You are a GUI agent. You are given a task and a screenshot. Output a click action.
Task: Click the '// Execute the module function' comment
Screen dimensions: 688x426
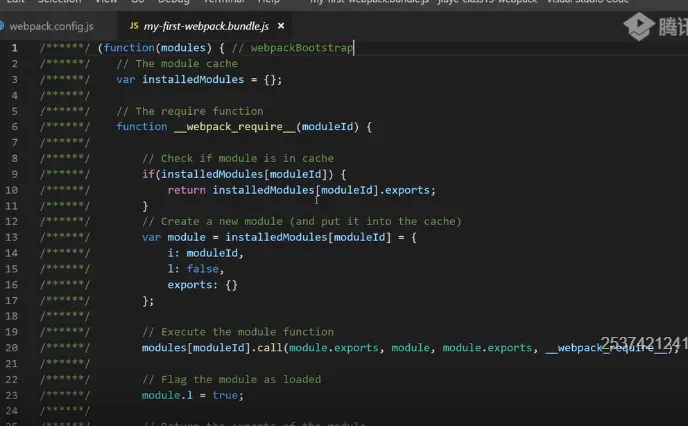tap(238, 332)
